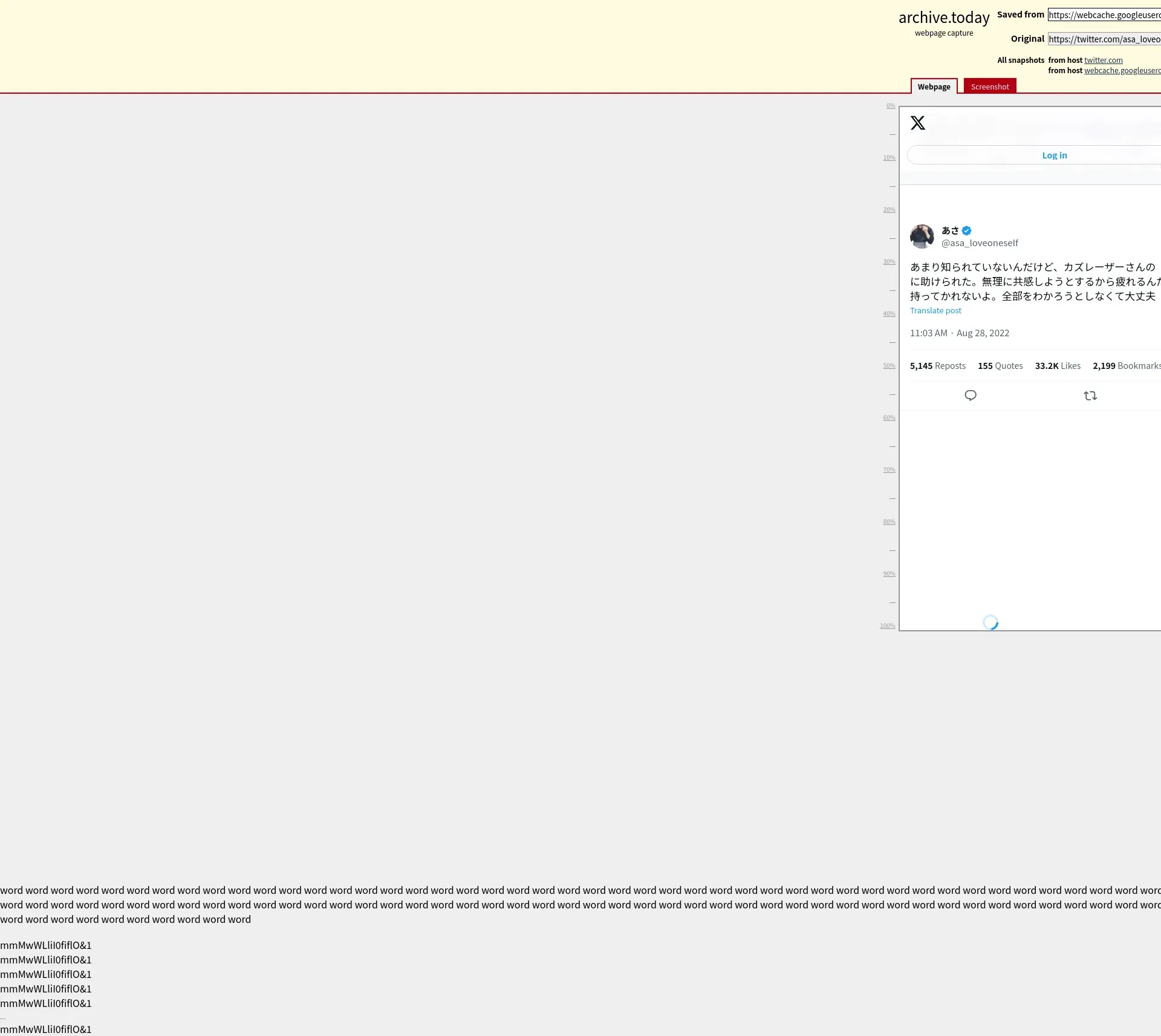Click the blue verified badge icon
Viewport: 1161px width, 1036px height.
pos(966,230)
